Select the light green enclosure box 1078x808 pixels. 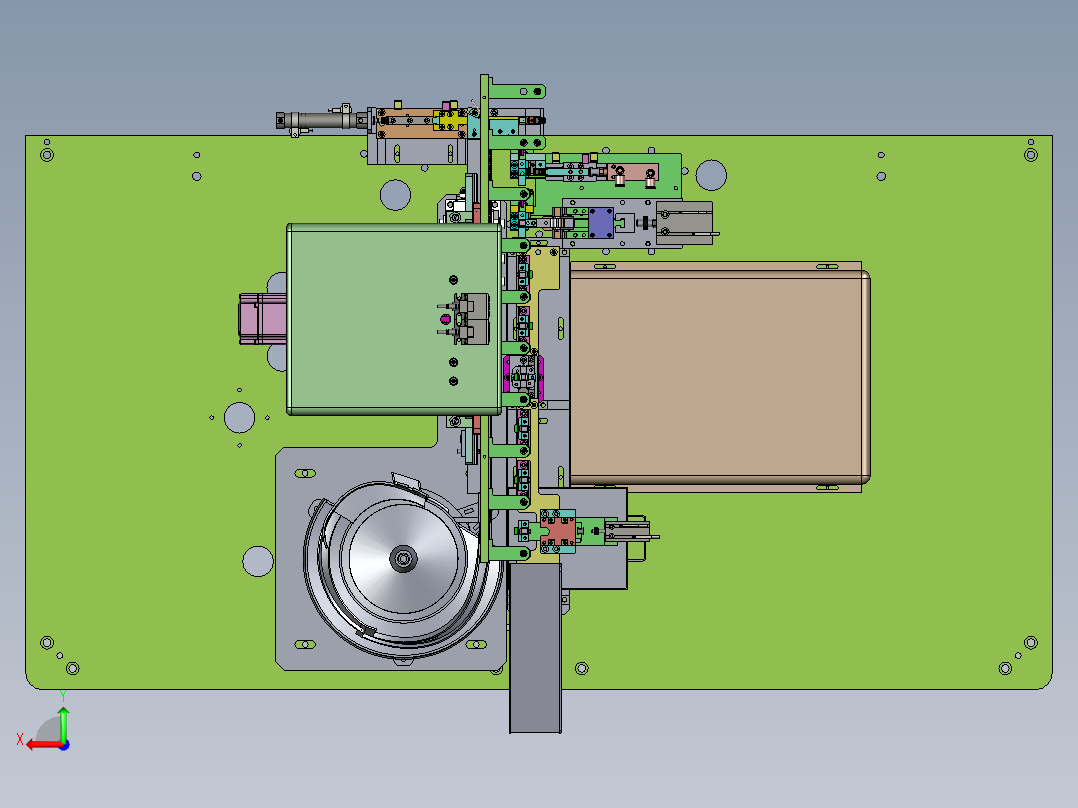394,319
